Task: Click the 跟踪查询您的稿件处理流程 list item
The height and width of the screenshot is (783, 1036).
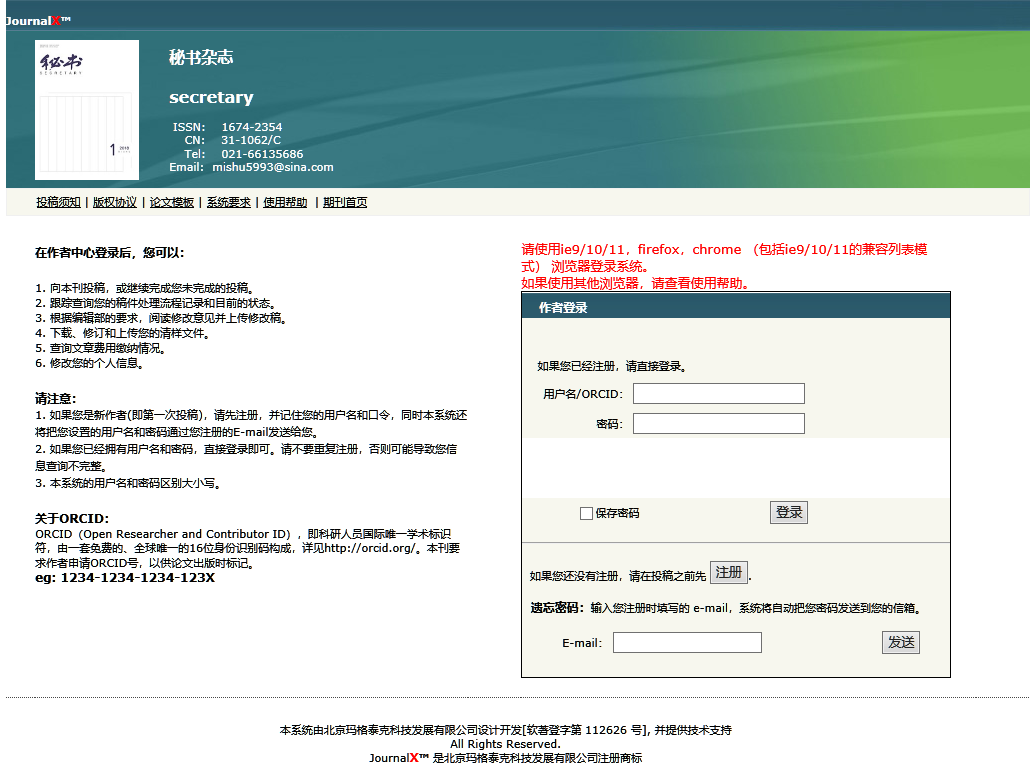Action: click(x=156, y=303)
